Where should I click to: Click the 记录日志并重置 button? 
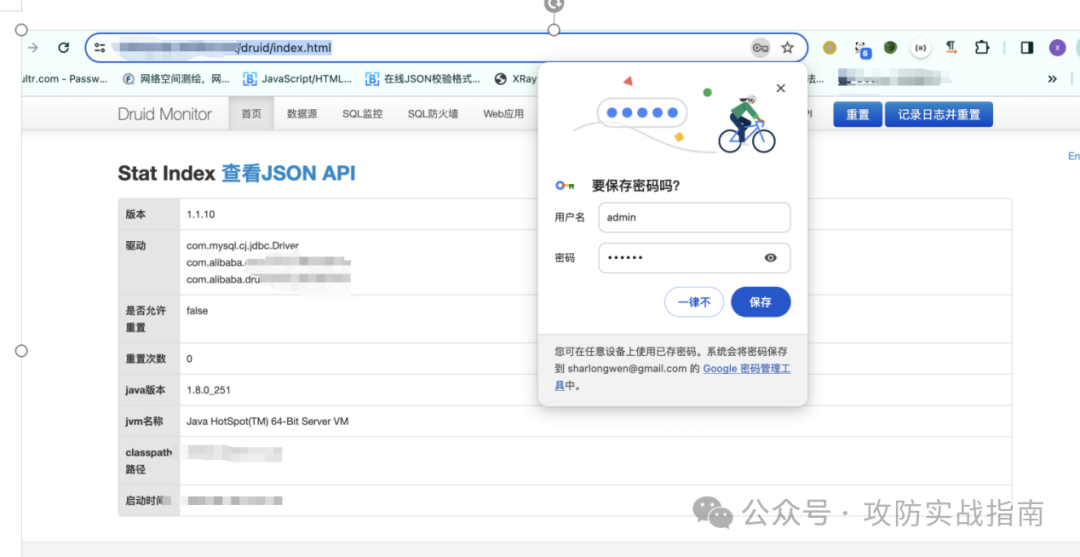tap(939, 114)
